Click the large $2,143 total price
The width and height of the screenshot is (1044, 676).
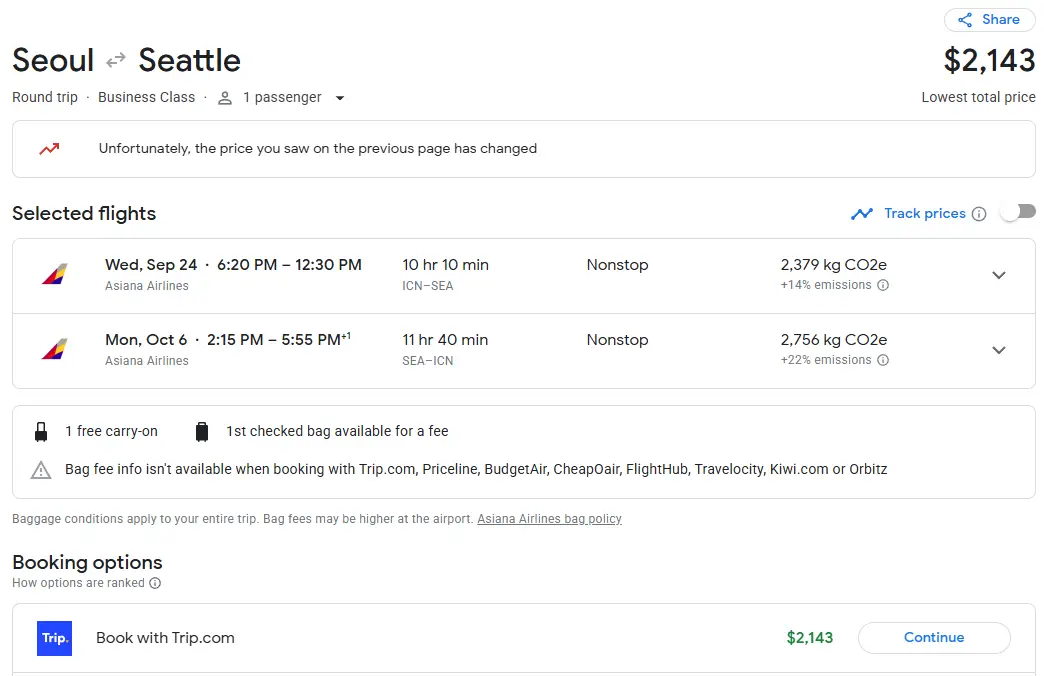click(989, 61)
